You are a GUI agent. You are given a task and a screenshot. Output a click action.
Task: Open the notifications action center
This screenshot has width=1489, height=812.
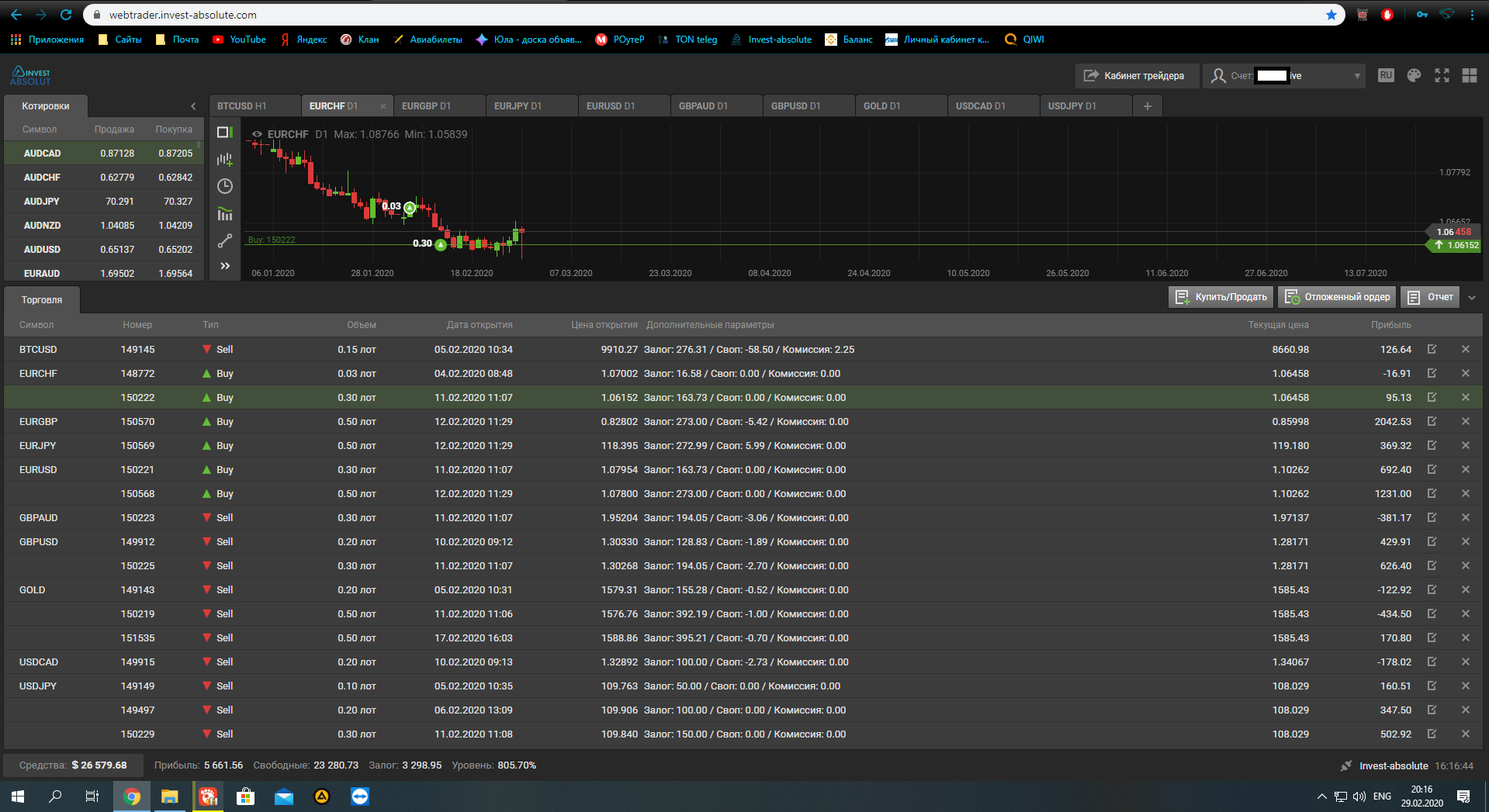click(1463, 796)
